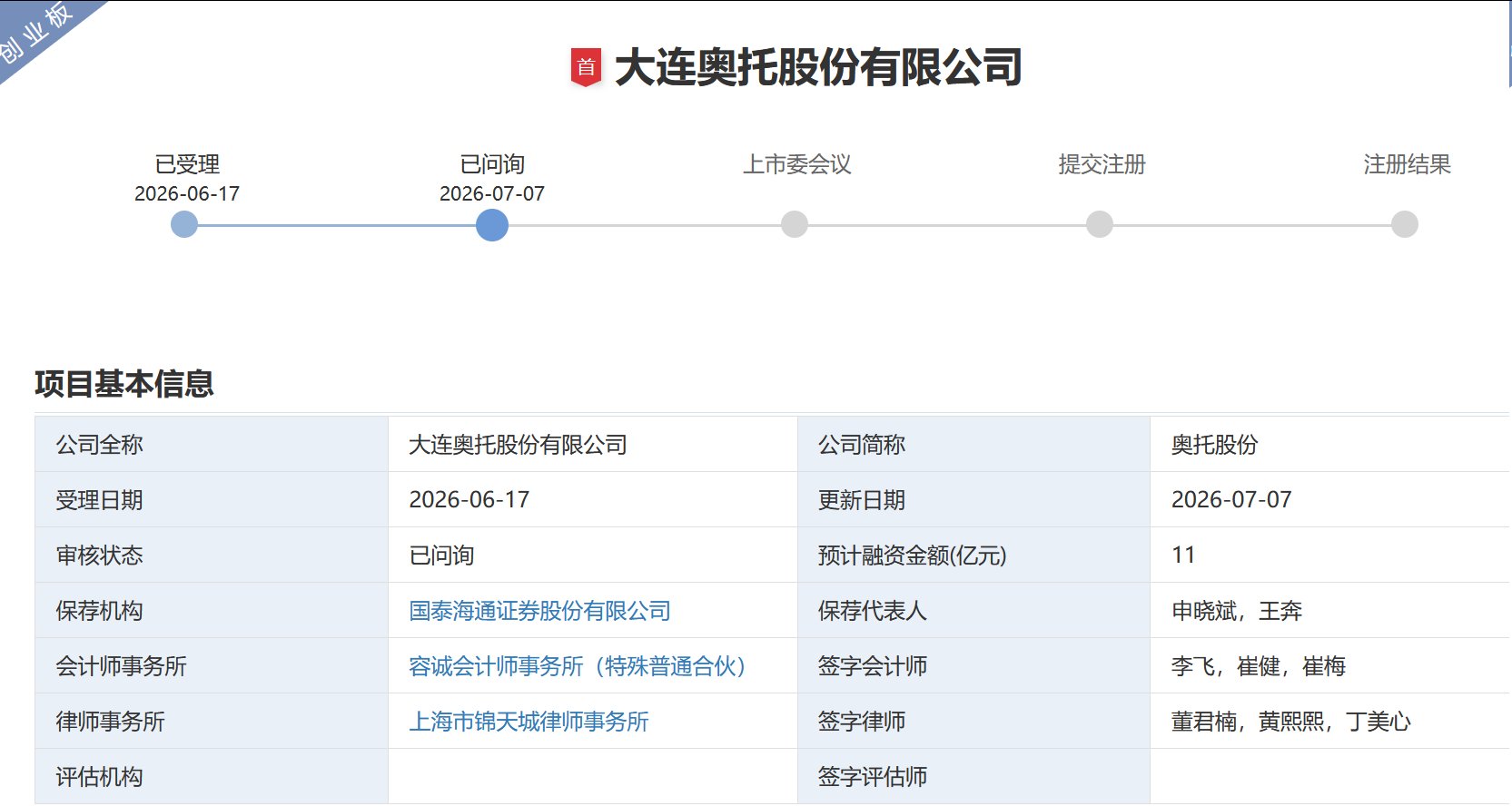Click the 签字律师 label cell
Viewport: 1512px width, 806px height.
[973, 722]
